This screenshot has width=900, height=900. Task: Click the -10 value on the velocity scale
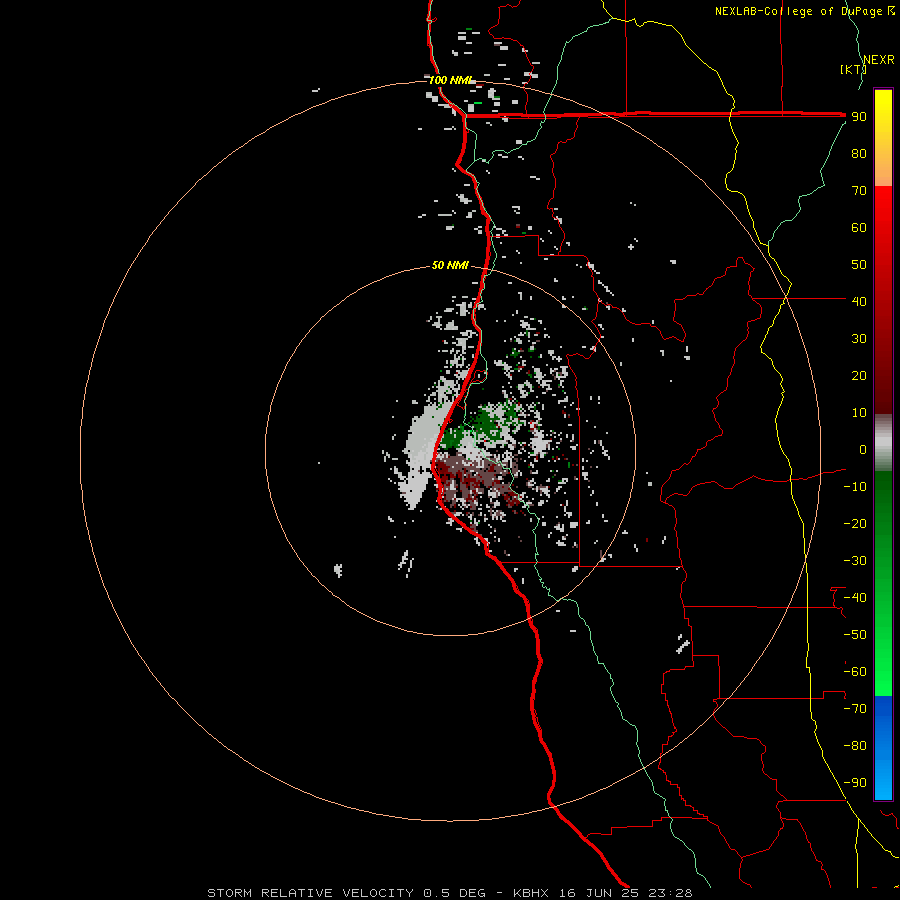tap(855, 487)
